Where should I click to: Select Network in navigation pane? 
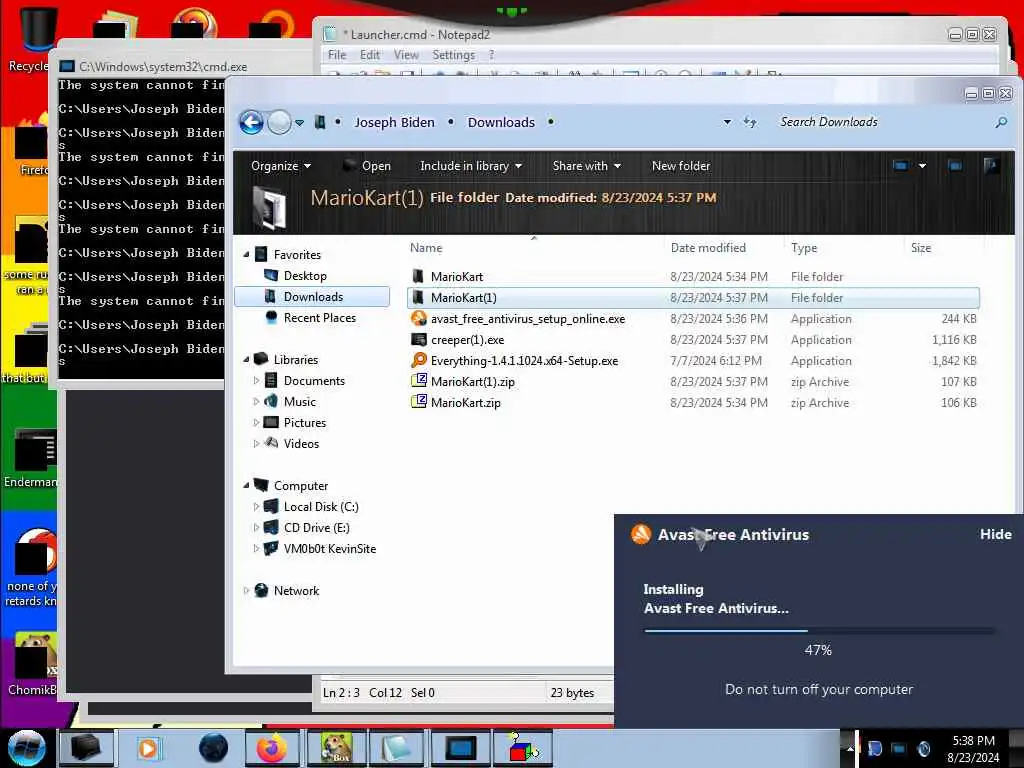click(x=296, y=590)
